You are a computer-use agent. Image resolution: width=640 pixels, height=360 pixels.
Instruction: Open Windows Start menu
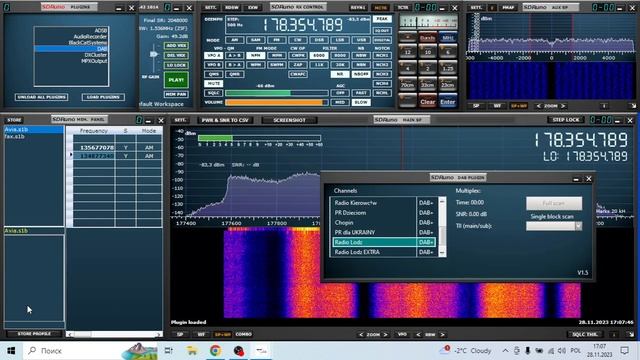coord(11,351)
